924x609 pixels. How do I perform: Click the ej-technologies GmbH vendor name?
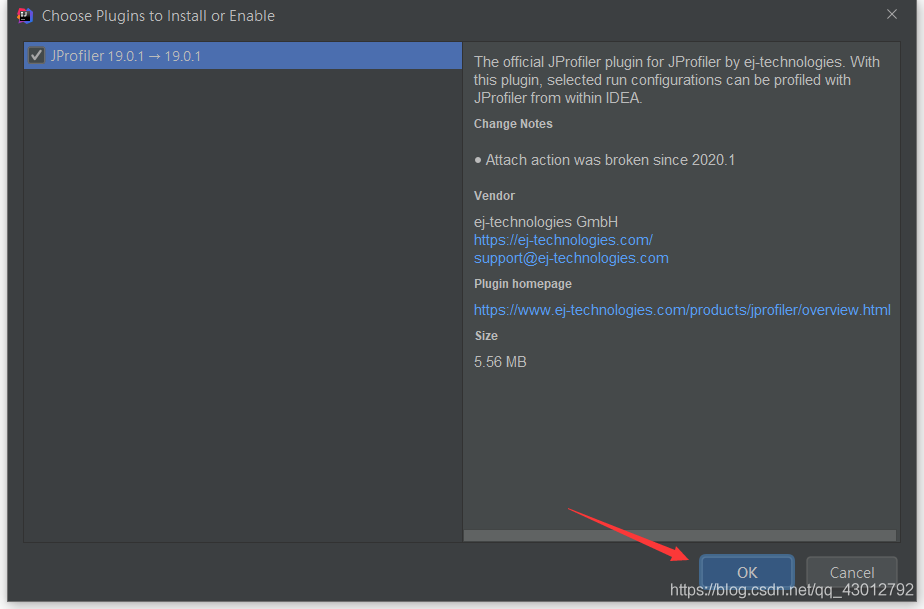[546, 222]
